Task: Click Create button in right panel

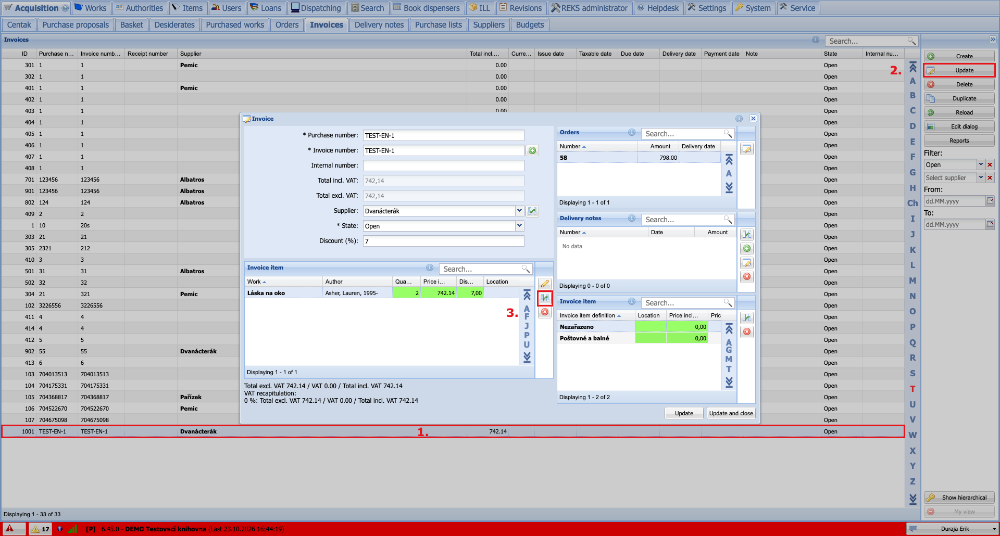Action: [959, 56]
